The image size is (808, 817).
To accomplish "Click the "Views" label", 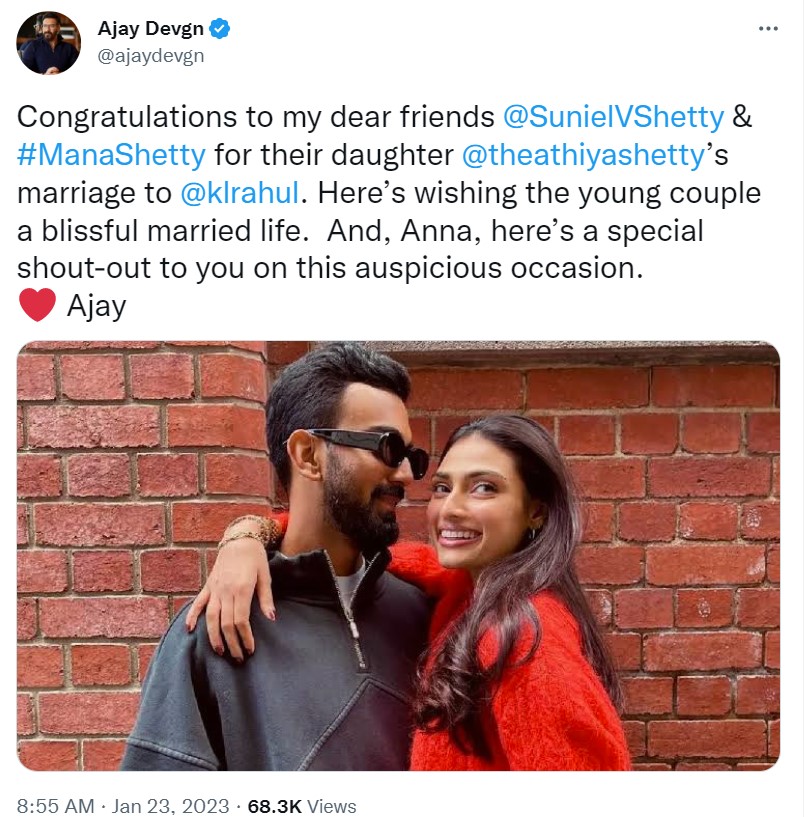I will (333, 805).
